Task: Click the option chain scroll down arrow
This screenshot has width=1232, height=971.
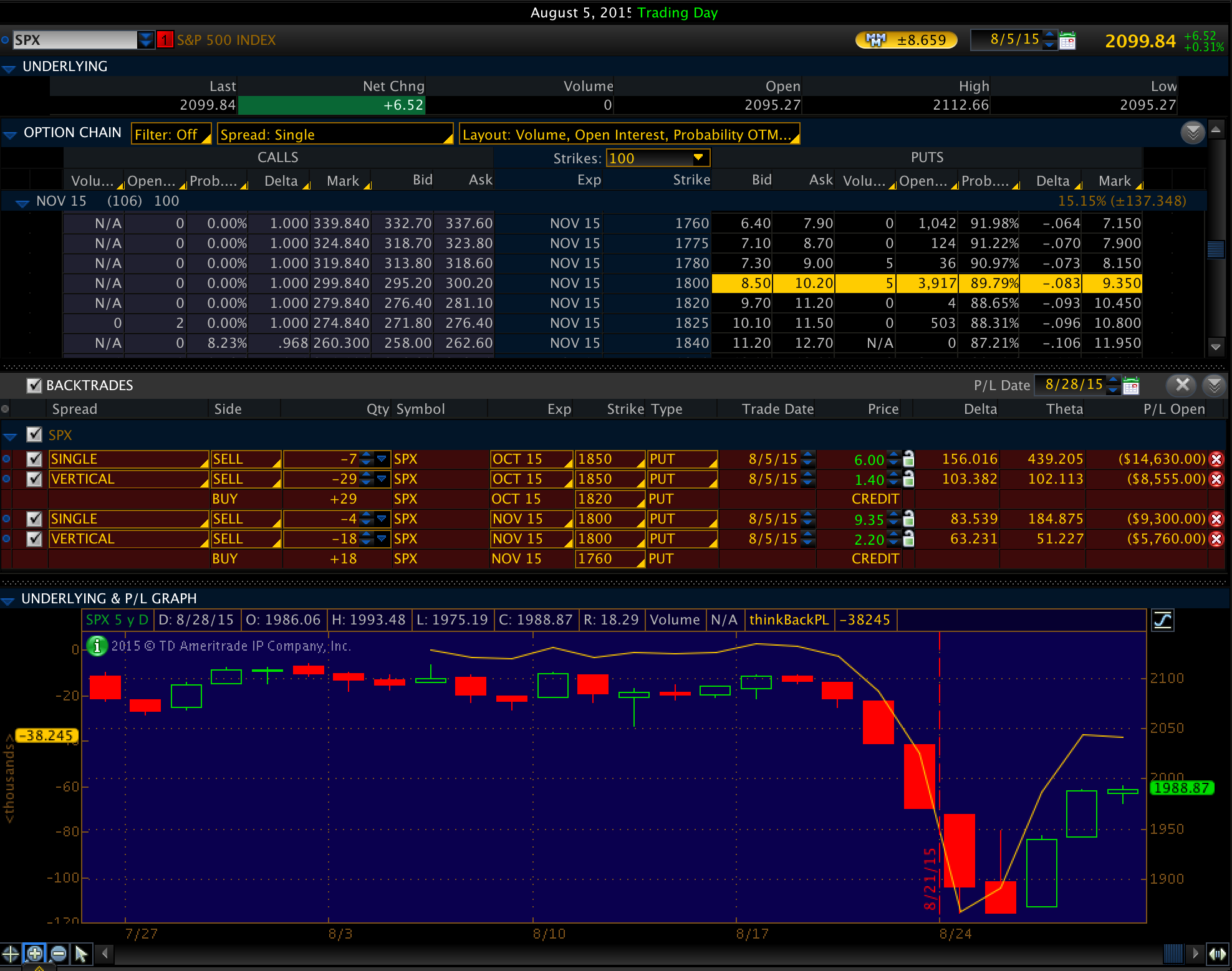Action: [x=1215, y=347]
